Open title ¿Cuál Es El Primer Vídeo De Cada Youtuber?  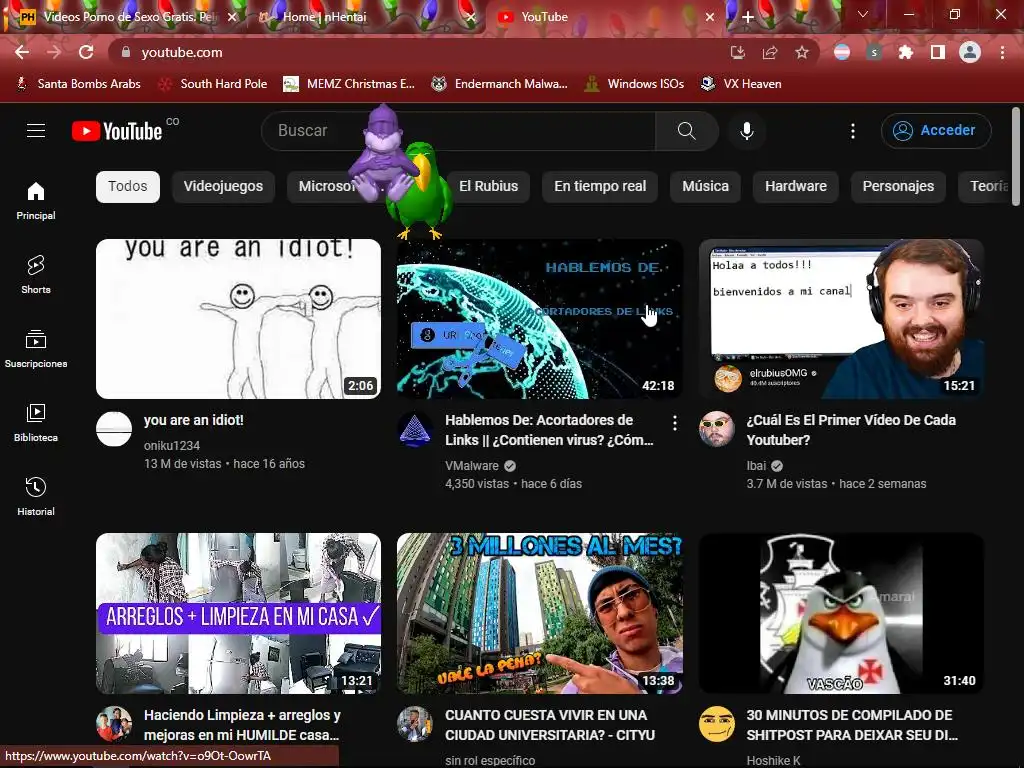click(x=851, y=430)
